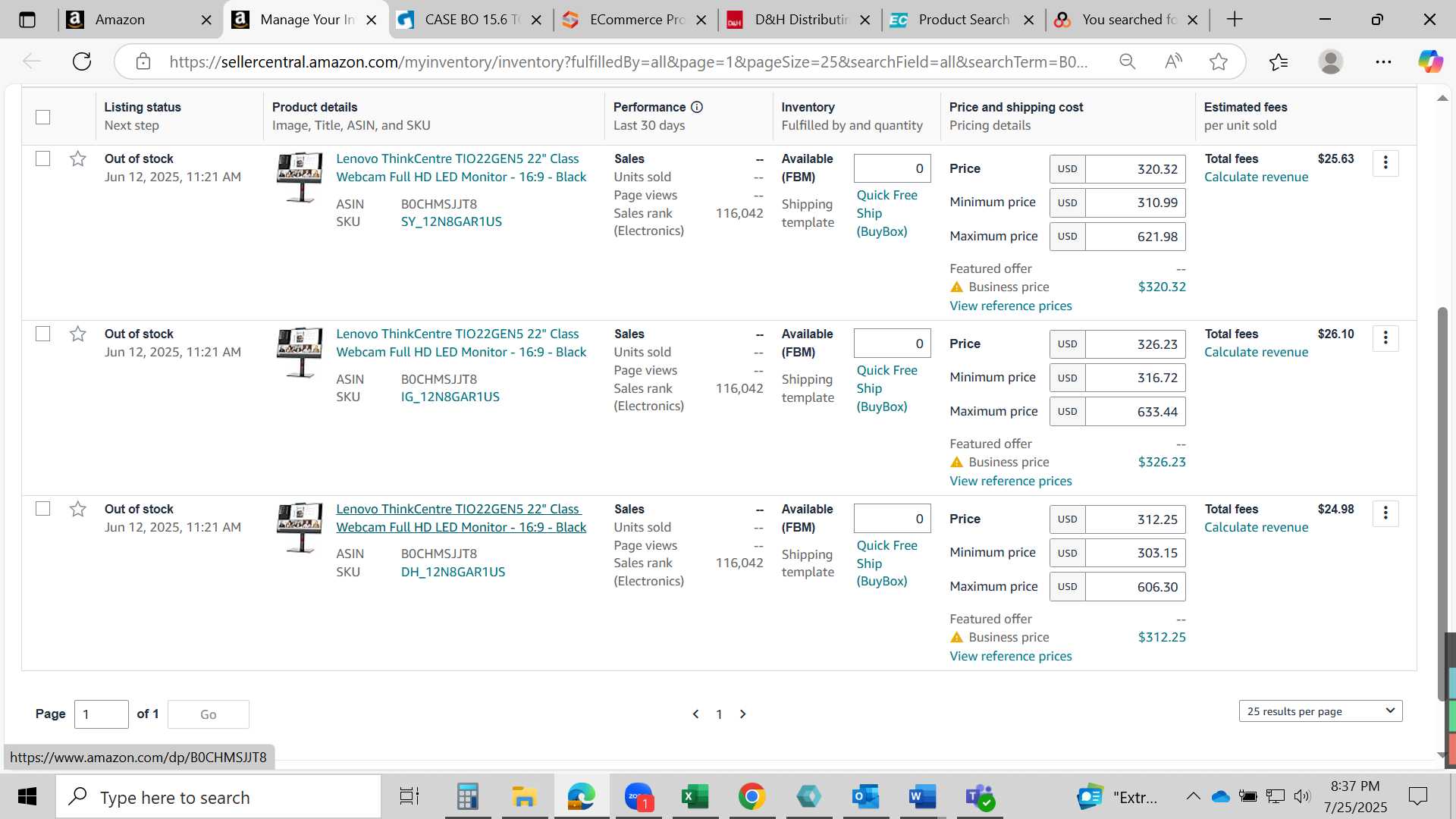The image size is (1456, 819).
Task: Go back with browser back arrow
Action: coord(31,61)
